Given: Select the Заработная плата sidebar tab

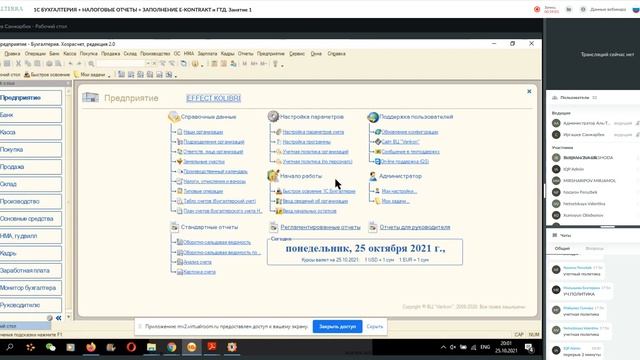Looking at the screenshot, I should coord(31,271).
